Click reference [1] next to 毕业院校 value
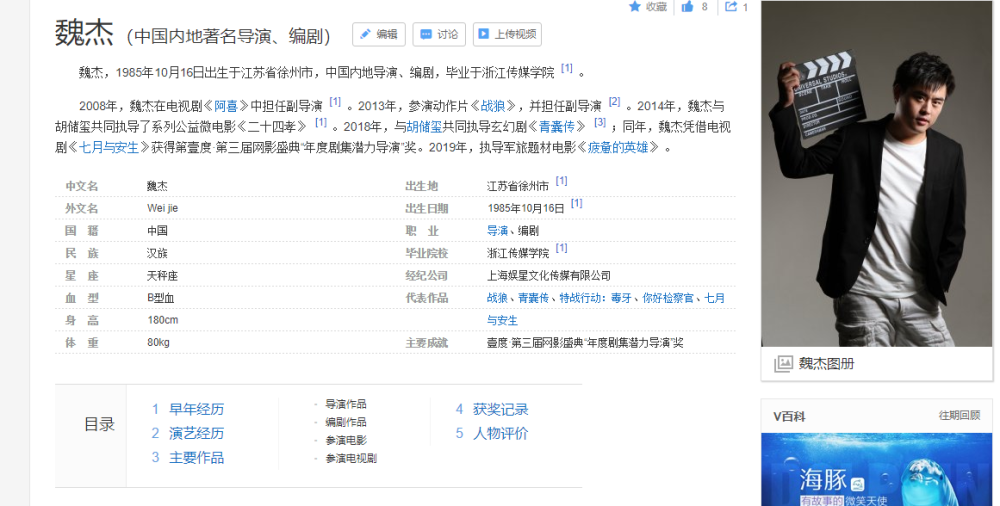The height and width of the screenshot is (506, 1000). (x=561, y=248)
